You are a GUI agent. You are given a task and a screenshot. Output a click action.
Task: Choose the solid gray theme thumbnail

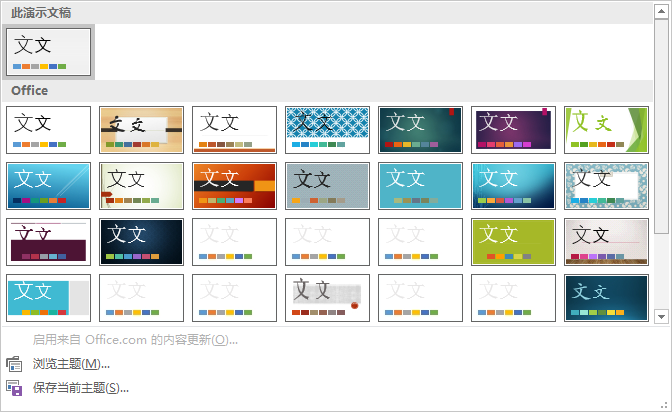point(327,186)
